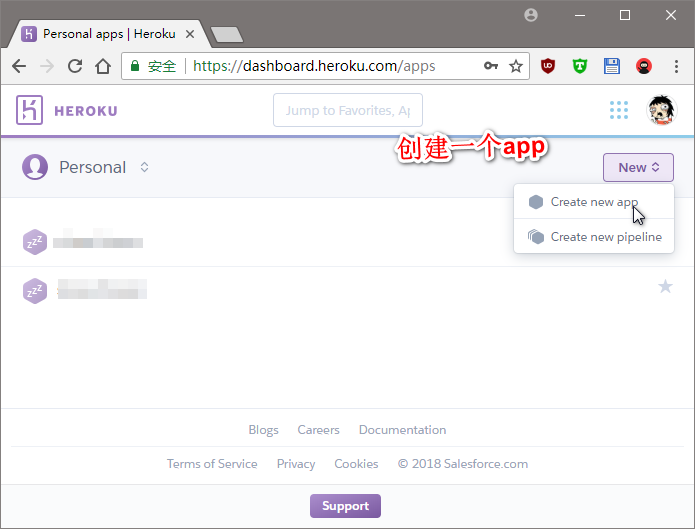
Task: Open the Documentation footer link
Action: tap(402, 430)
